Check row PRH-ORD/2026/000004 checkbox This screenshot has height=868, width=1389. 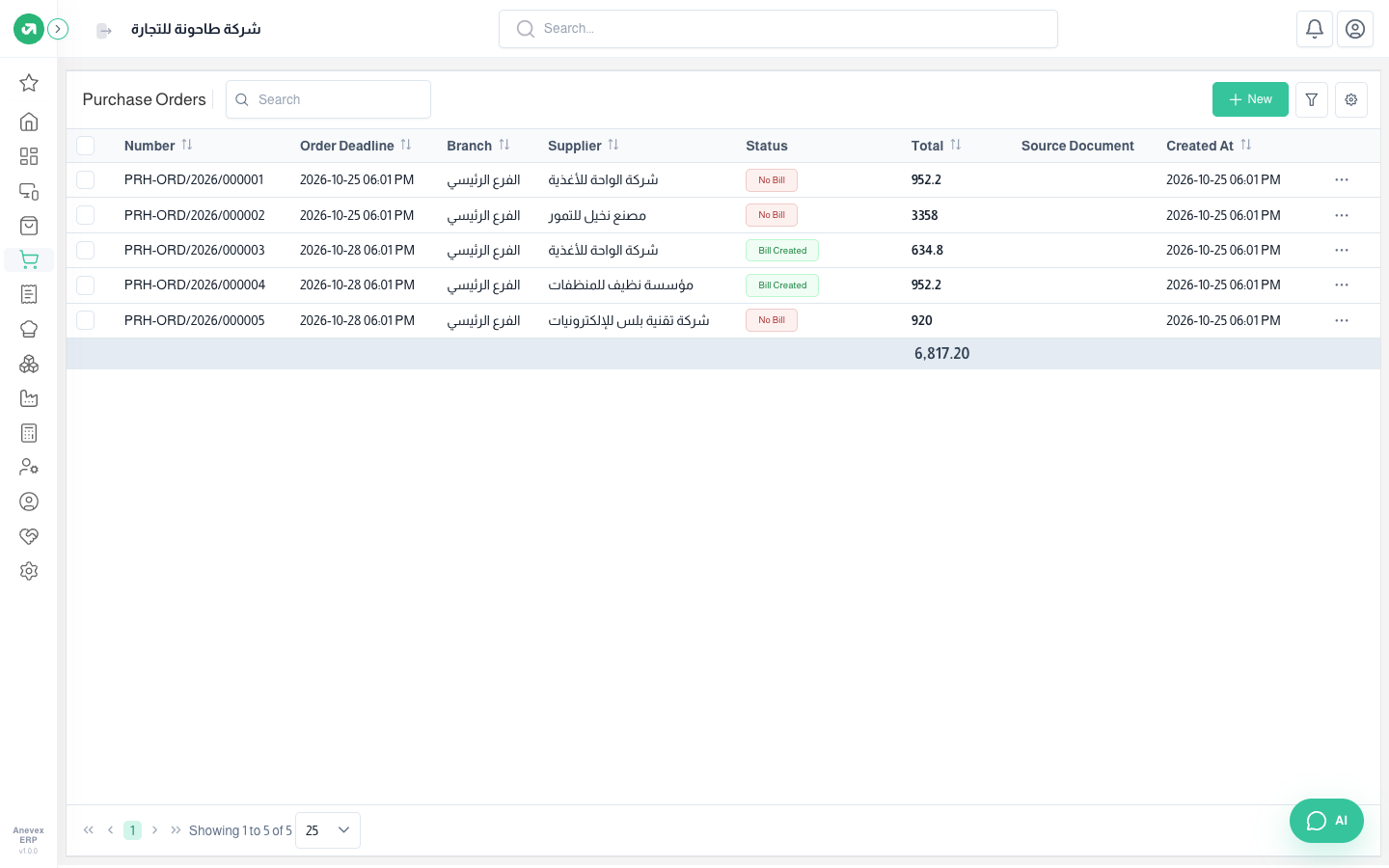(86, 285)
